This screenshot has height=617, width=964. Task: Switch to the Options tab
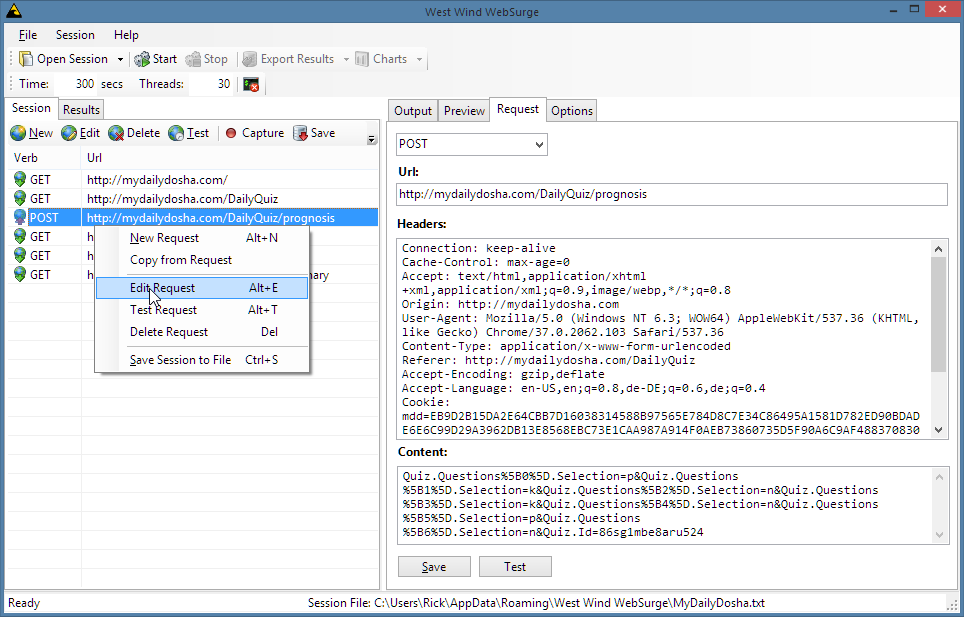572,111
